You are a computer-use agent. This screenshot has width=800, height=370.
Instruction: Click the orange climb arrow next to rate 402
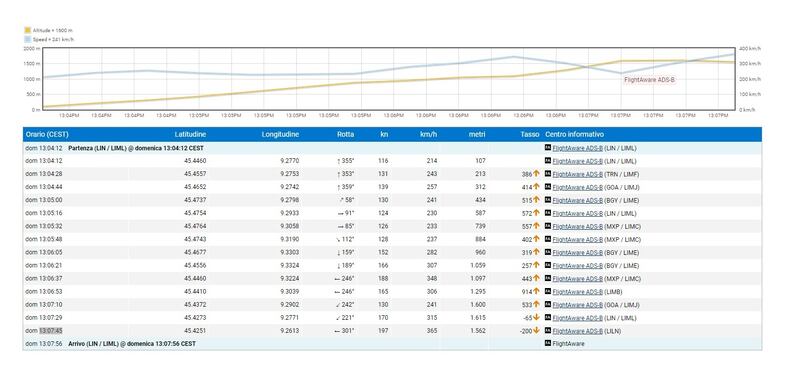(536, 239)
